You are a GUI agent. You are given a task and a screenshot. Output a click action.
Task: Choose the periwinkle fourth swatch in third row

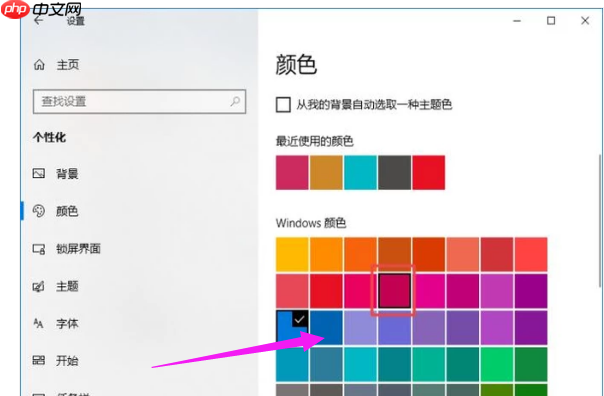click(394, 328)
